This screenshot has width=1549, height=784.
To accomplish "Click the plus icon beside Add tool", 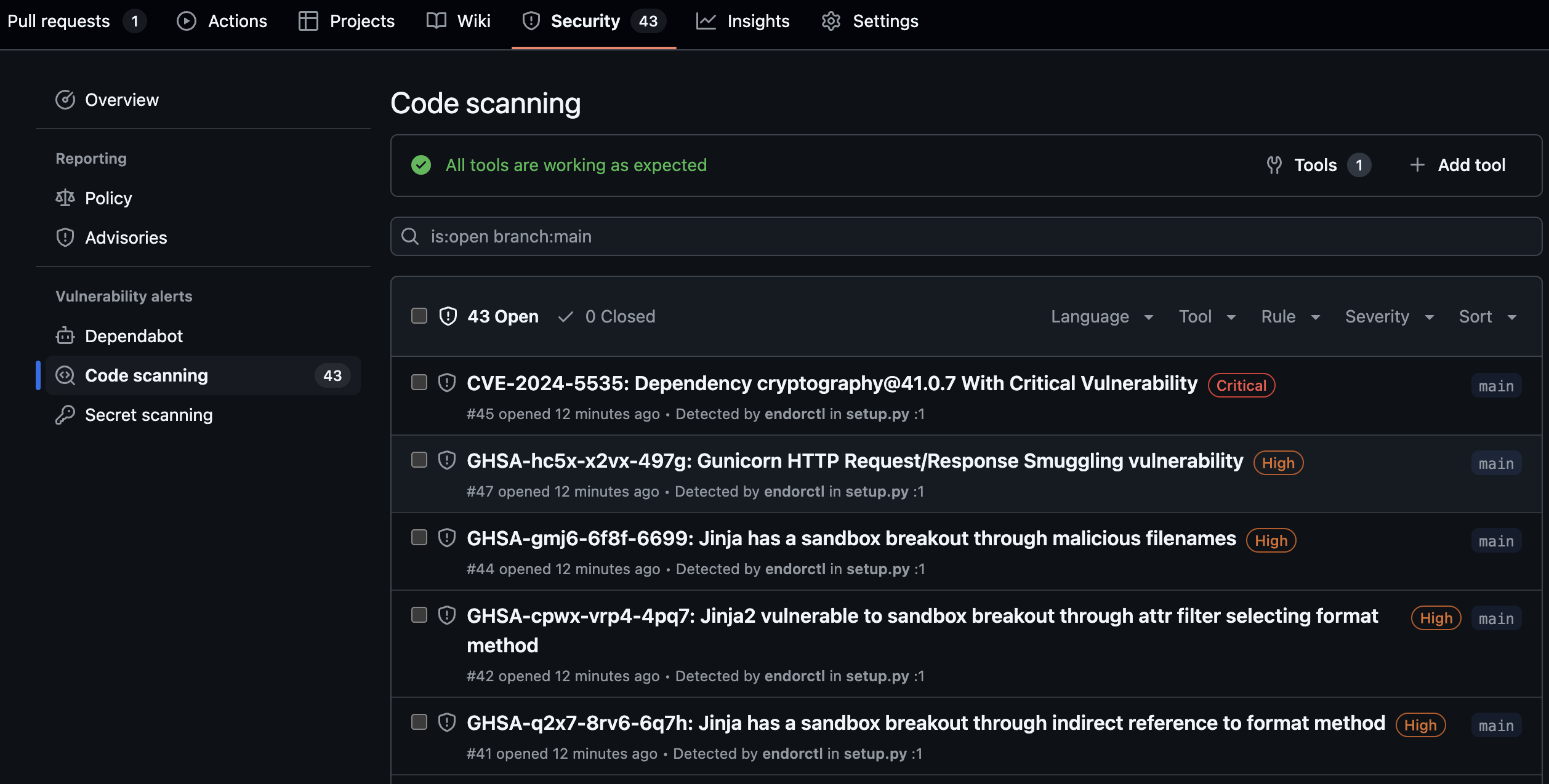I will click(x=1417, y=165).
